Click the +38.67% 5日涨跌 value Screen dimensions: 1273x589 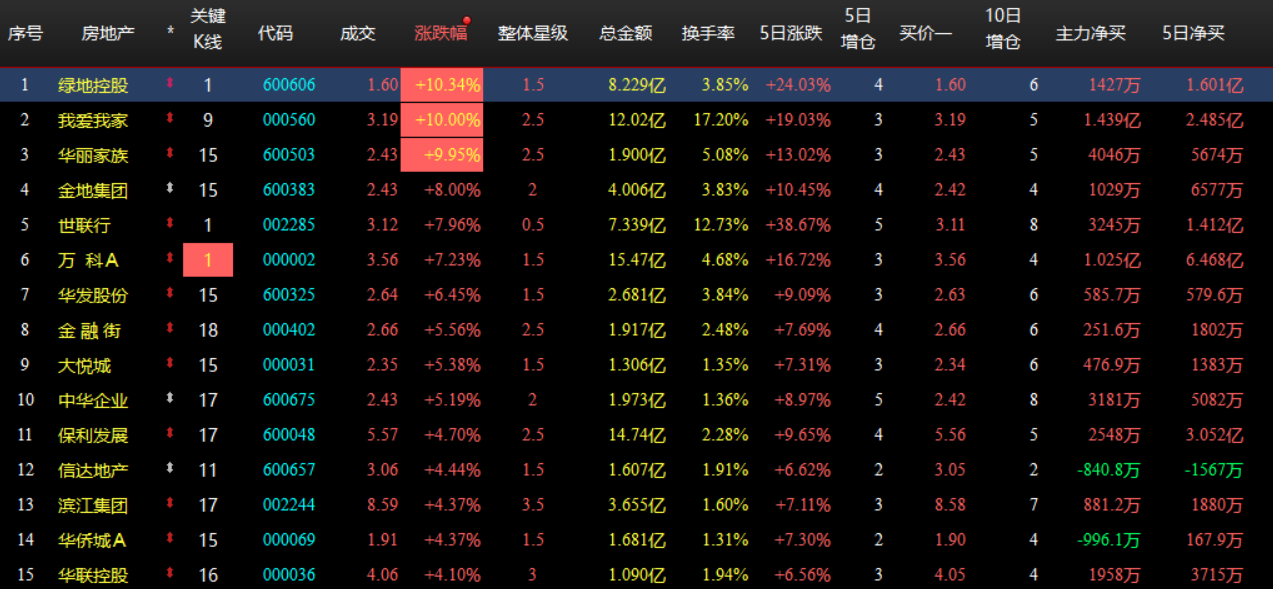tap(798, 225)
